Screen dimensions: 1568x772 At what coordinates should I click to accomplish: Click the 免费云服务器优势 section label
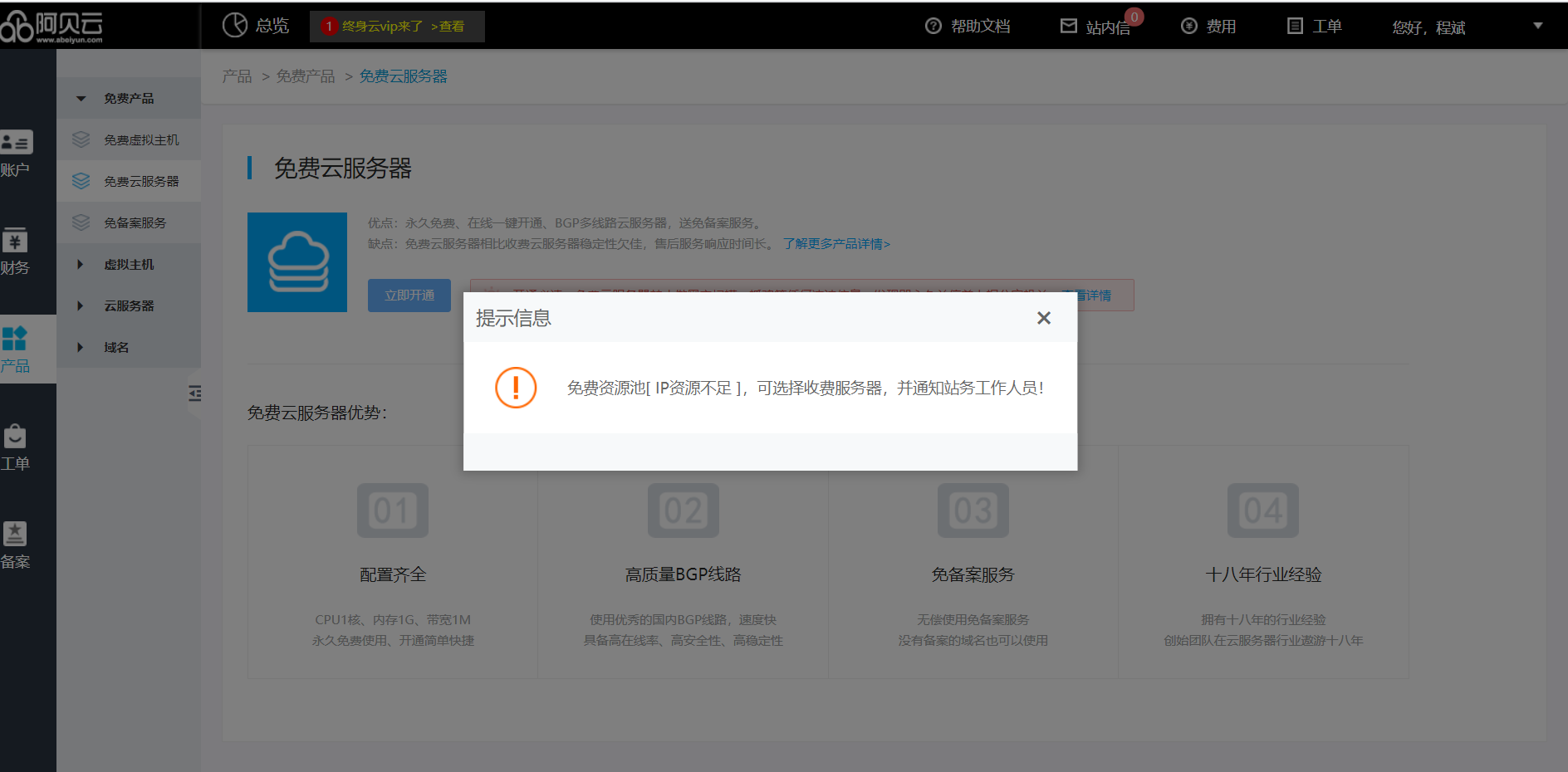(317, 413)
